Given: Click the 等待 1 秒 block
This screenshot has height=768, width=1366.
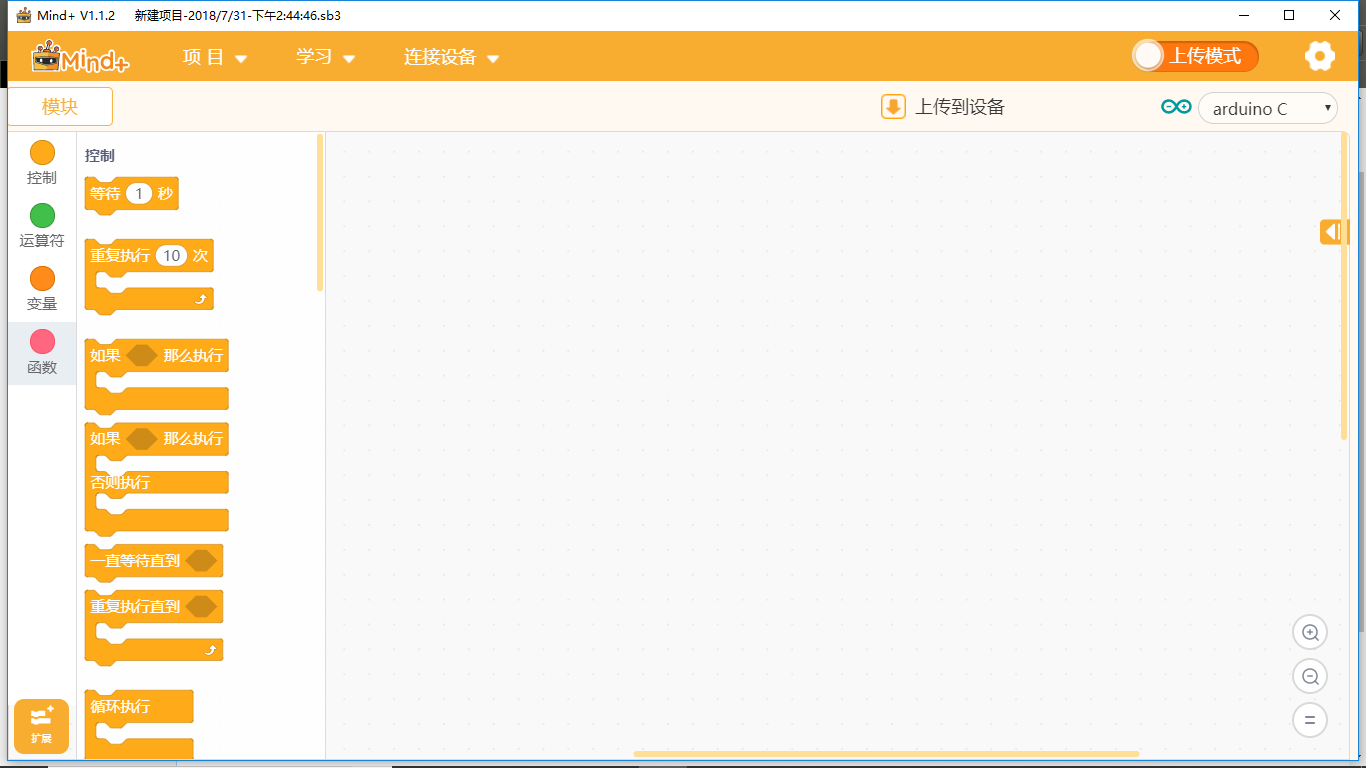Looking at the screenshot, I should click(x=132, y=194).
